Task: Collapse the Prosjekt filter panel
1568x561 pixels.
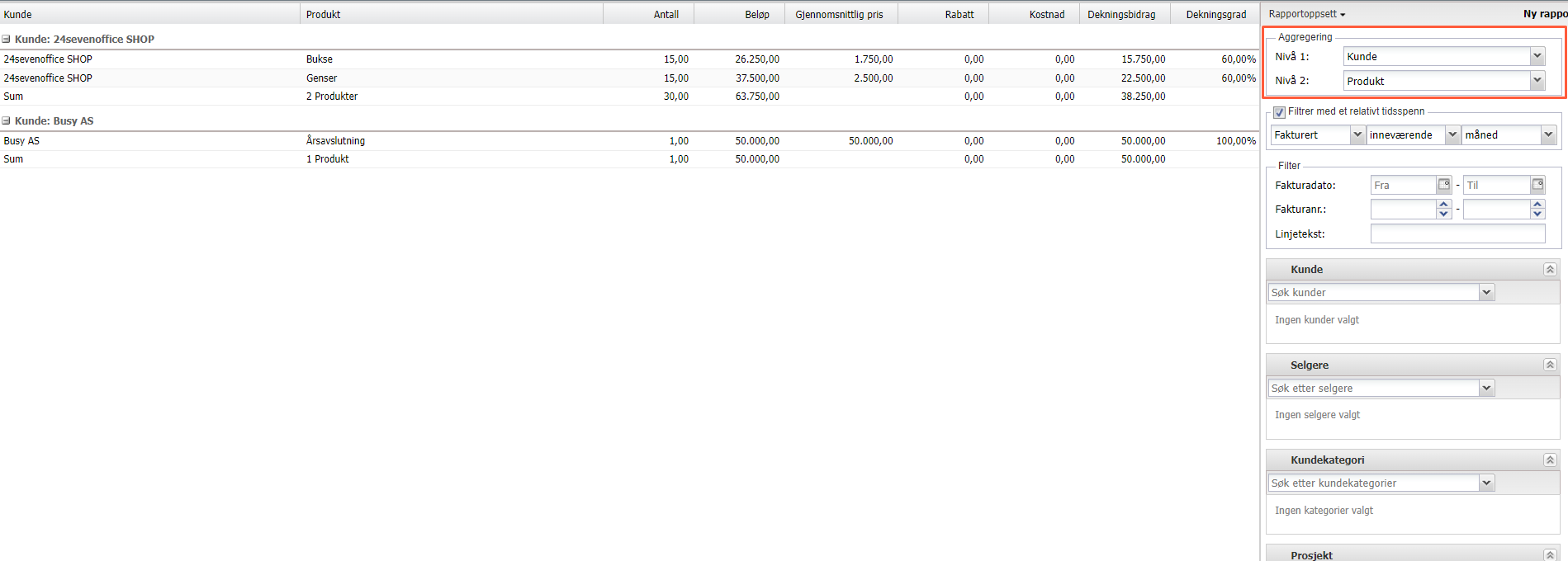Action: 1550,555
